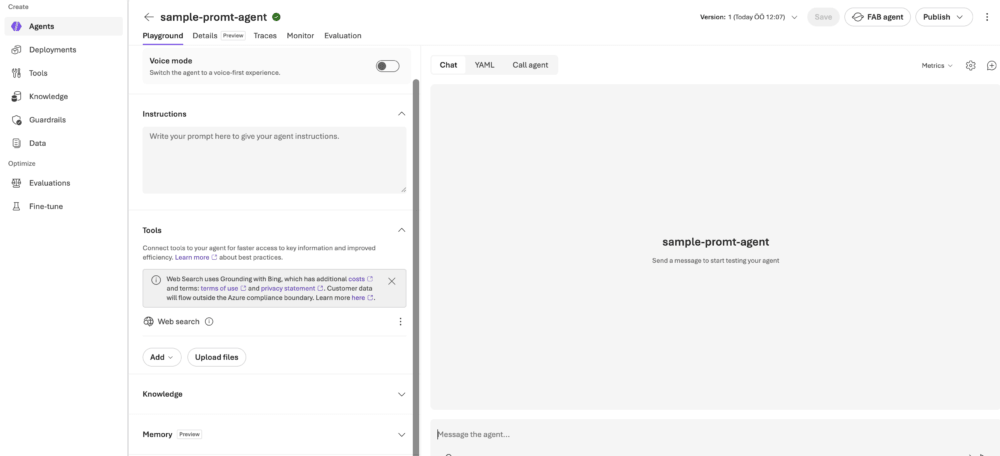The image size is (1000, 456).
Task: Switch to the Traces tab
Action: click(x=265, y=36)
